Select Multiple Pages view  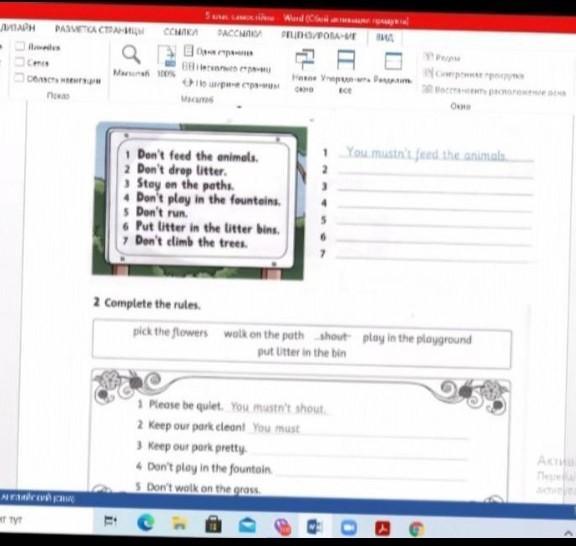click(x=227, y=68)
